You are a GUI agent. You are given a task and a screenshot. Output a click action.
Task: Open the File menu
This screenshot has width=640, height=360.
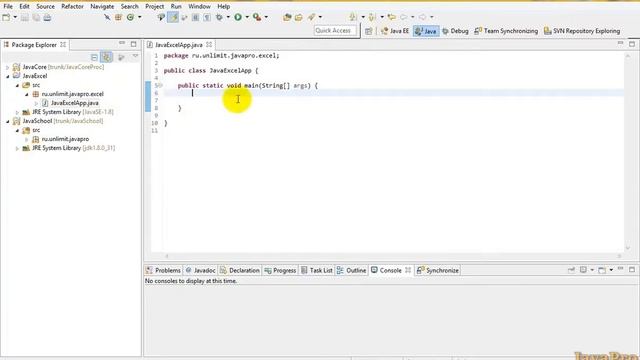point(8,7)
